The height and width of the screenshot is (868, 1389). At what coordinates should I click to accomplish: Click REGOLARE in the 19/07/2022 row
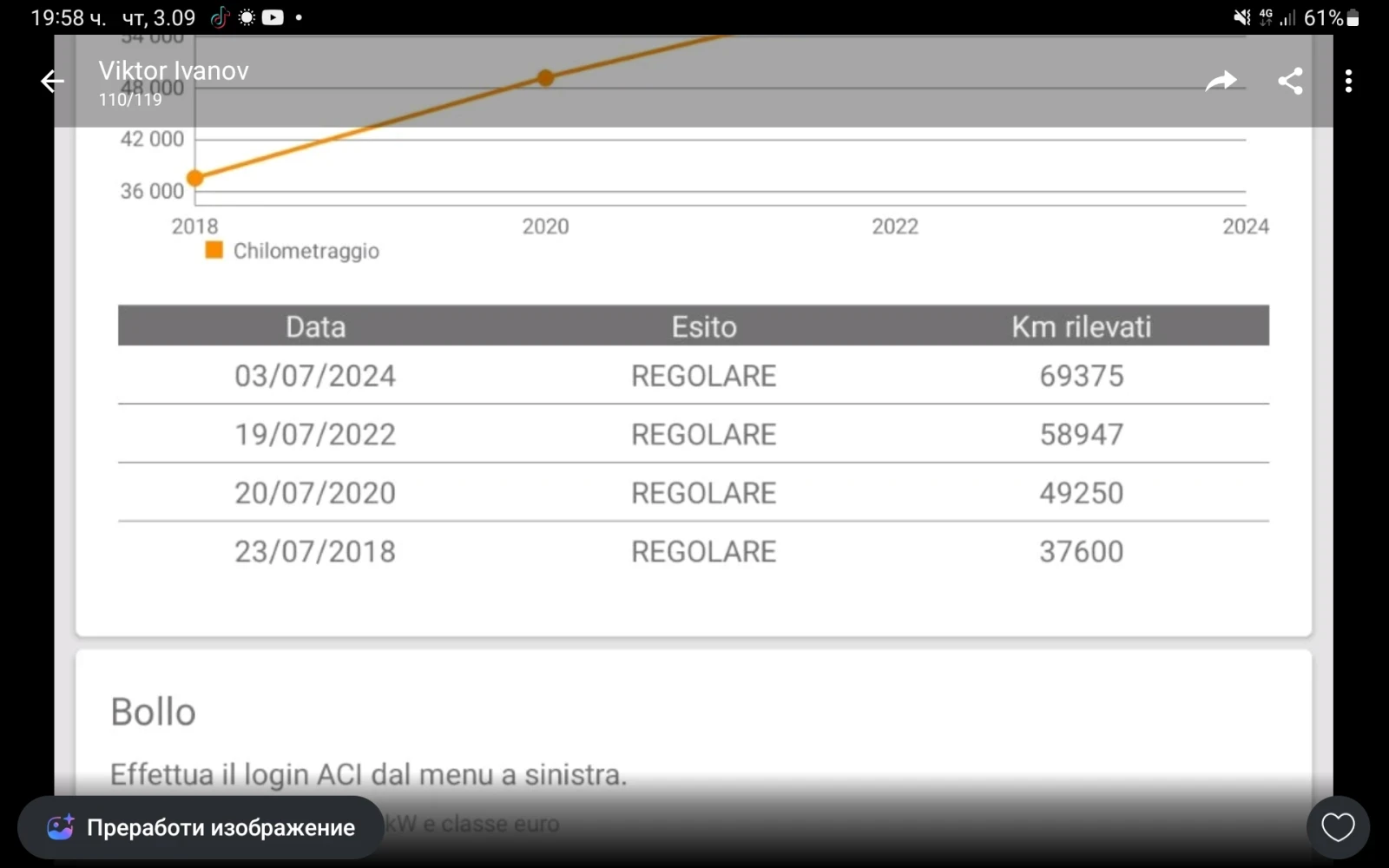[x=704, y=434]
